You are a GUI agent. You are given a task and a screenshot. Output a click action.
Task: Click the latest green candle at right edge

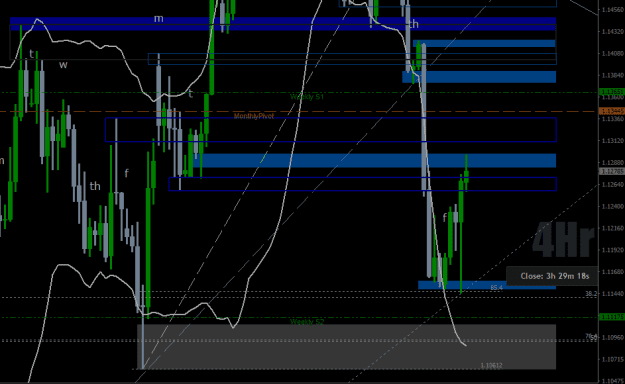(466, 174)
